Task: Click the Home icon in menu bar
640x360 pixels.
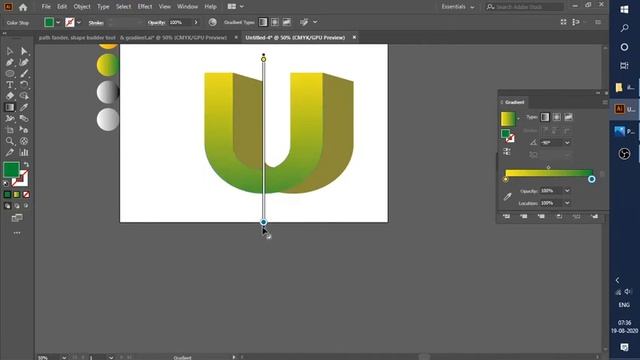Action: click(23, 7)
